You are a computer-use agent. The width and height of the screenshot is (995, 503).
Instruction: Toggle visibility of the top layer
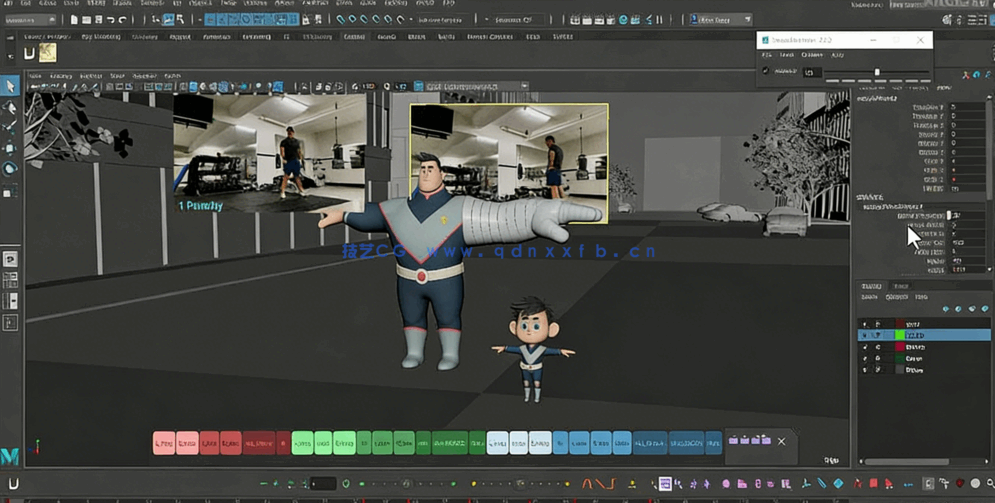coord(865,324)
